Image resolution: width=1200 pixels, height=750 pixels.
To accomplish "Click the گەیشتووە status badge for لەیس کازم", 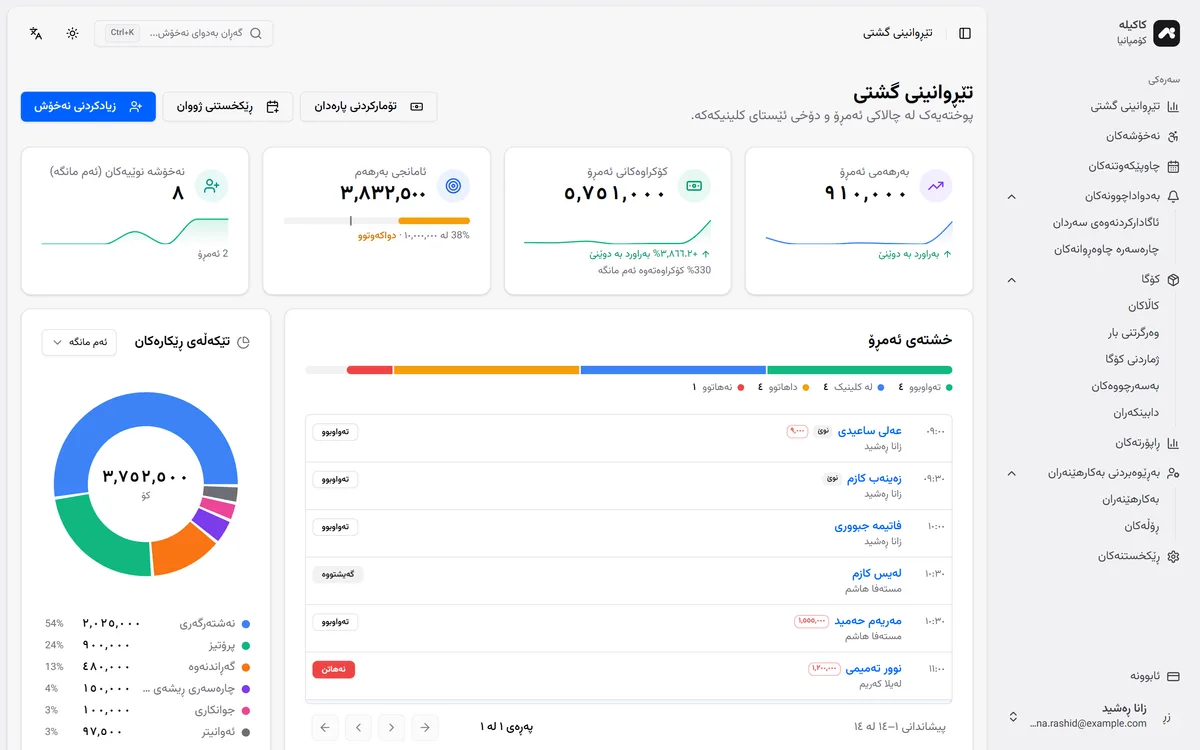I will coord(338,574).
